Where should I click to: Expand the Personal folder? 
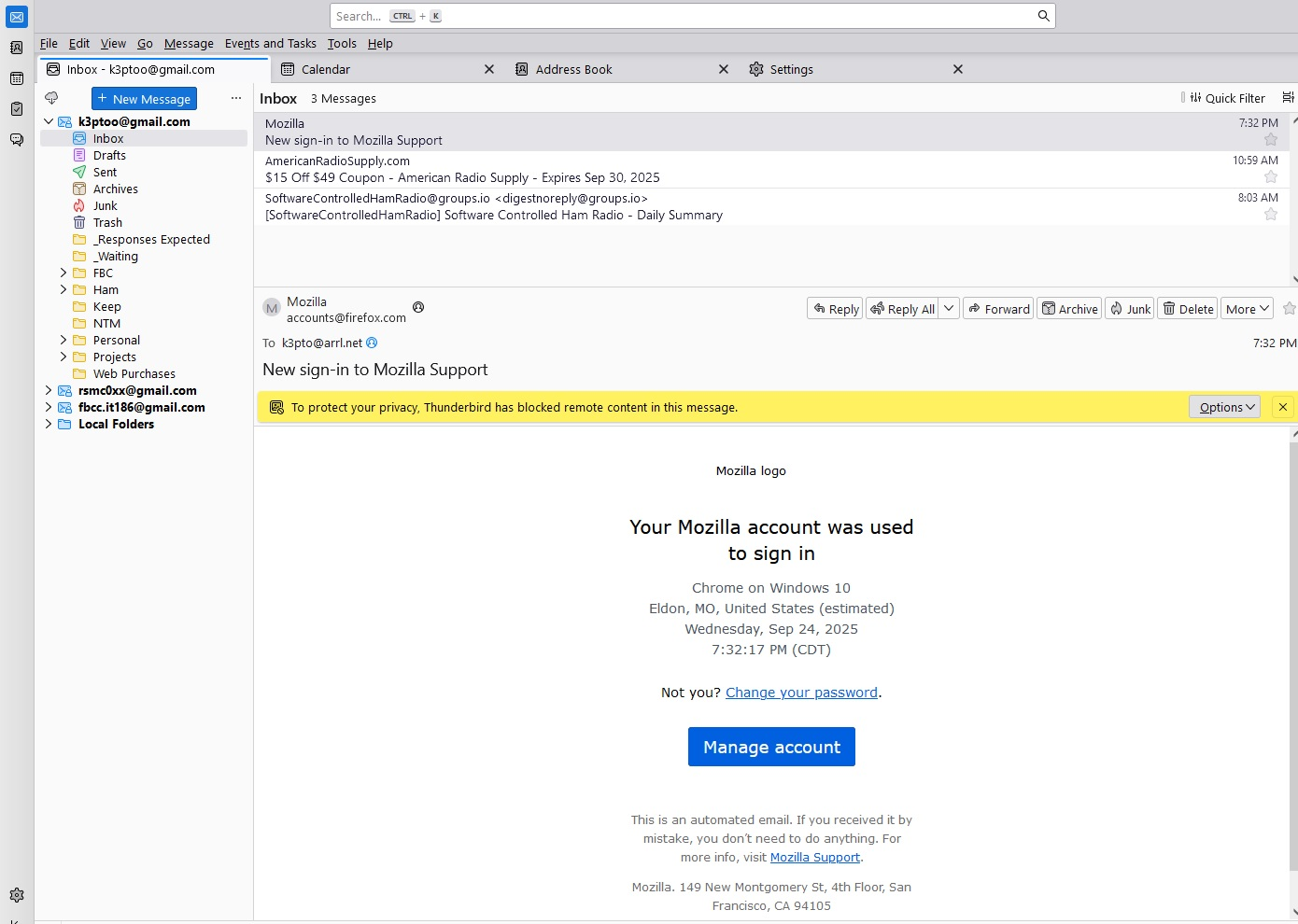[63, 341]
